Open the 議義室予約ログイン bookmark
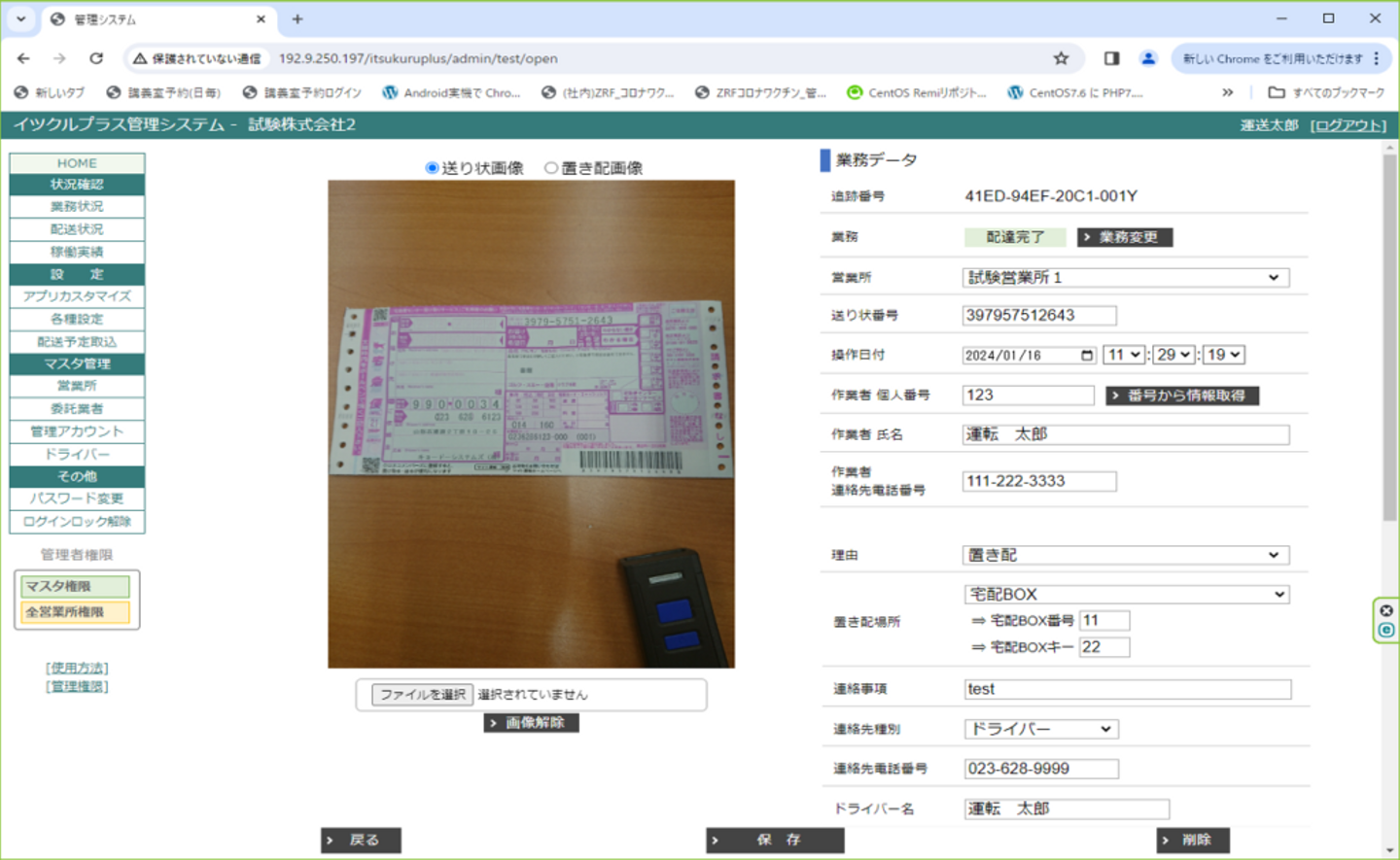The height and width of the screenshot is (860, 1400). pyautogui.click(x=301, y=92)
